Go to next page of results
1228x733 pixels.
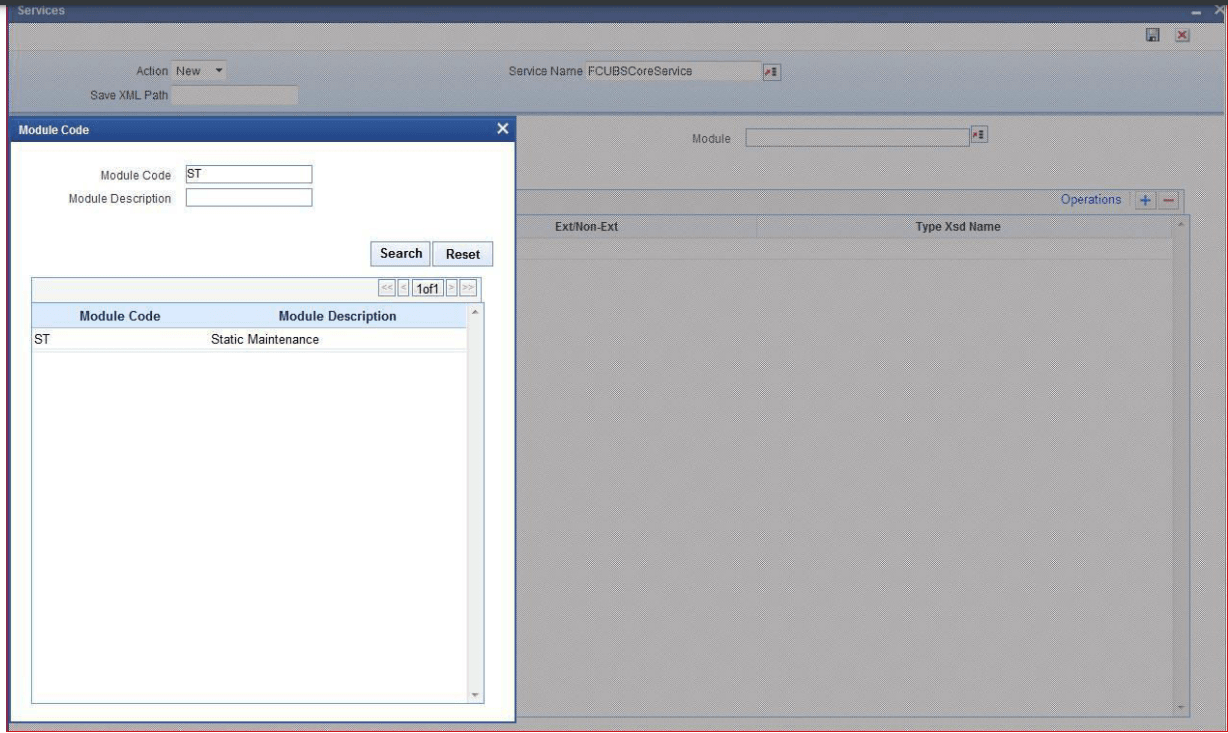450,288
